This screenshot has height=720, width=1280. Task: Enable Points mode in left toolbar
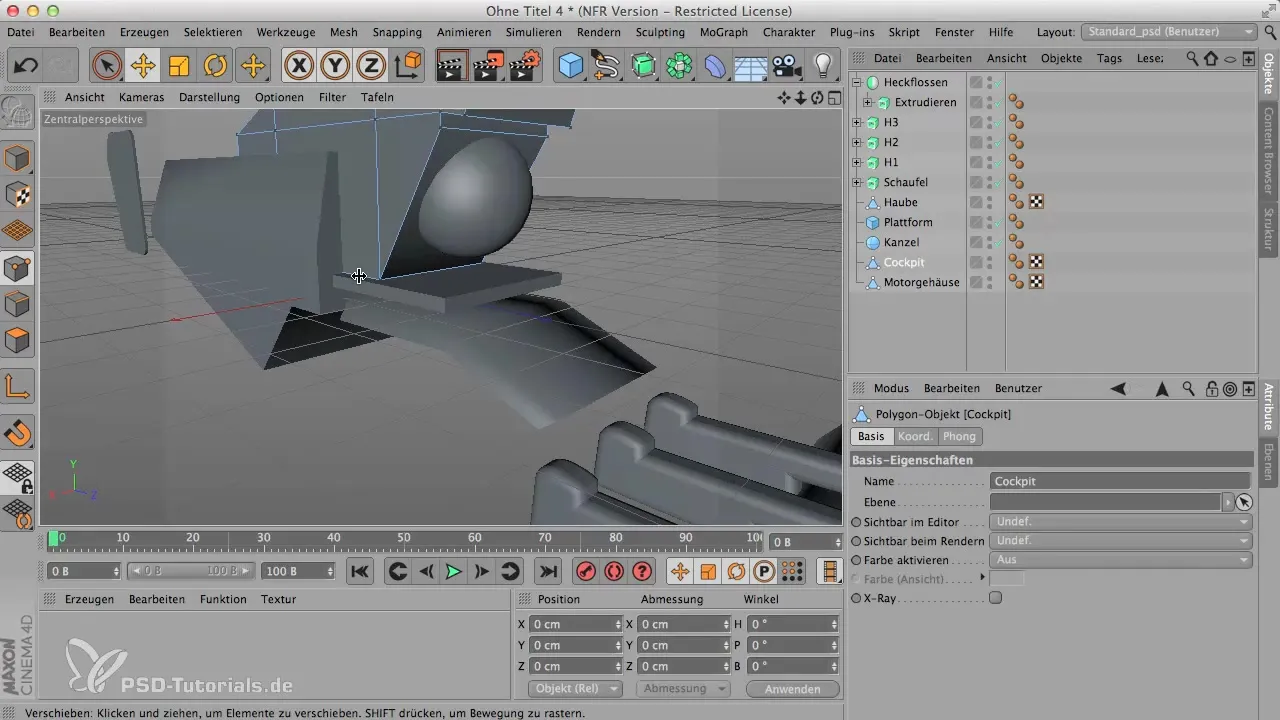pos(18,268)
